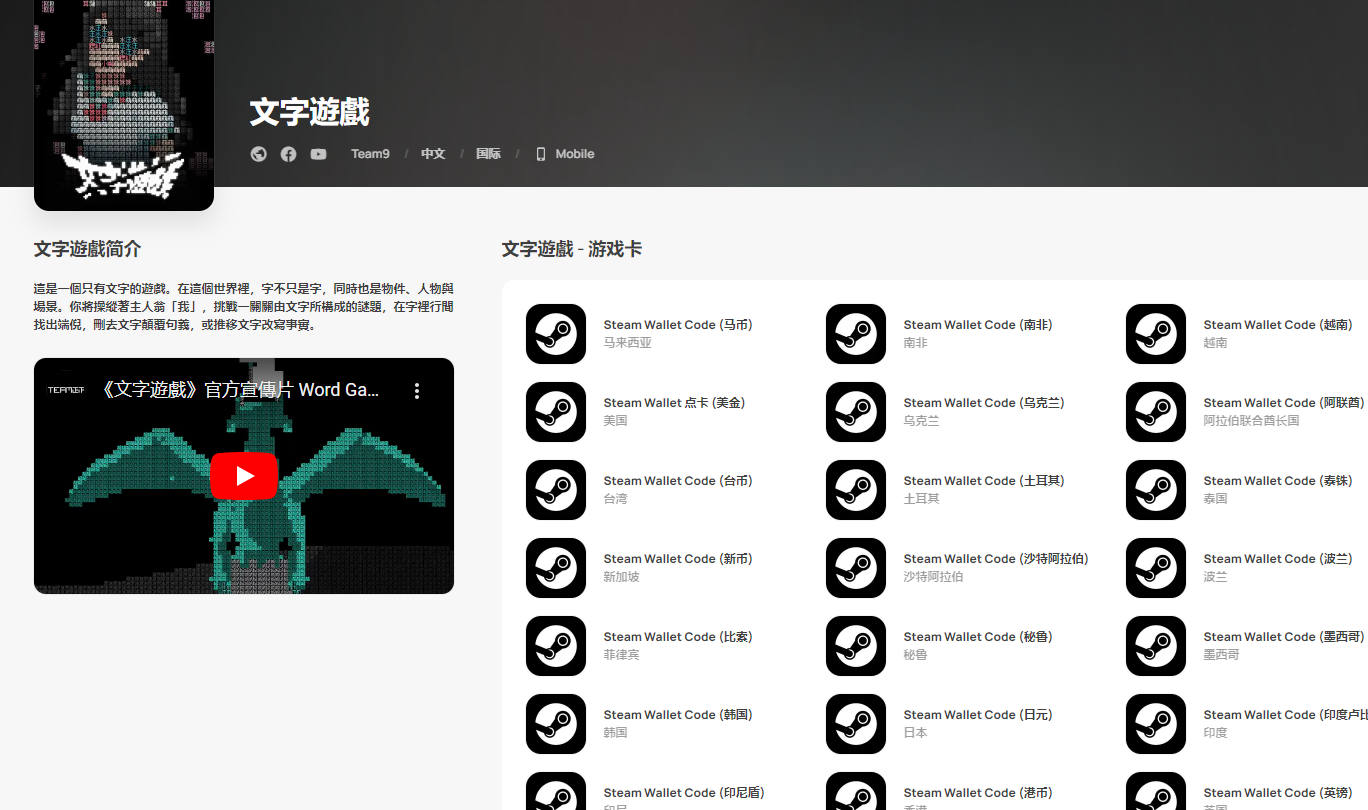
Task: Click Steam icon for 泰铢 wallet code
Action: [1156, 490]
